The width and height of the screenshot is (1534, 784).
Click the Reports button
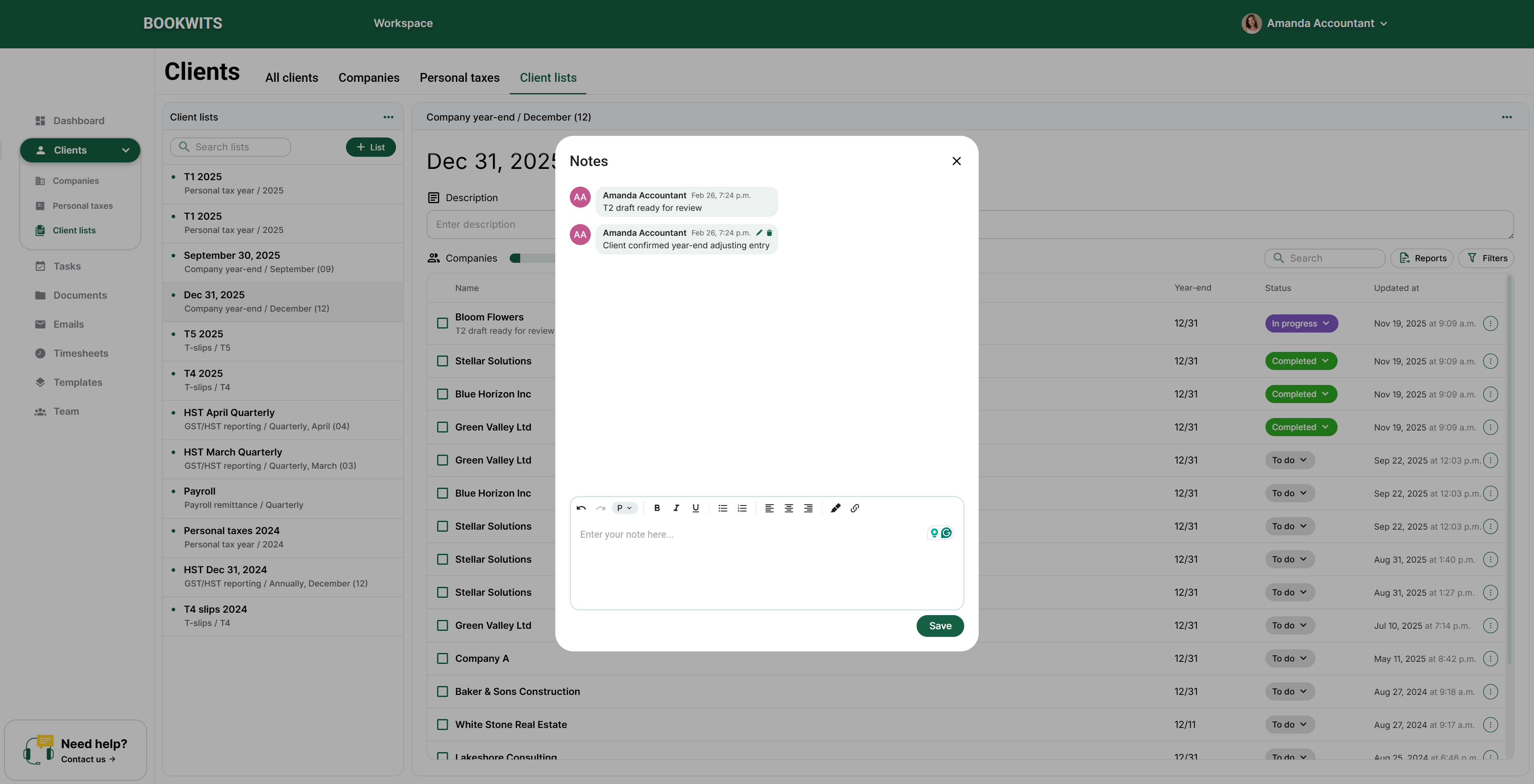click(1422, 258)
